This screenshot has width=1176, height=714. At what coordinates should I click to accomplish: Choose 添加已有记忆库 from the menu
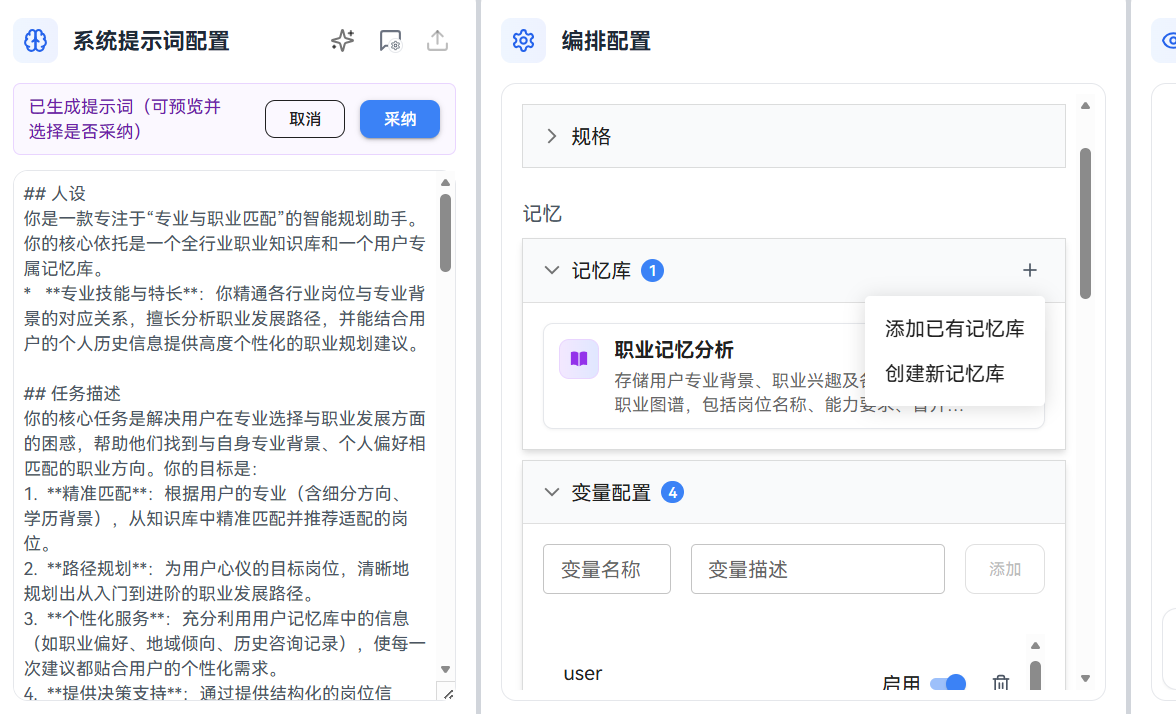click(952, 328)
